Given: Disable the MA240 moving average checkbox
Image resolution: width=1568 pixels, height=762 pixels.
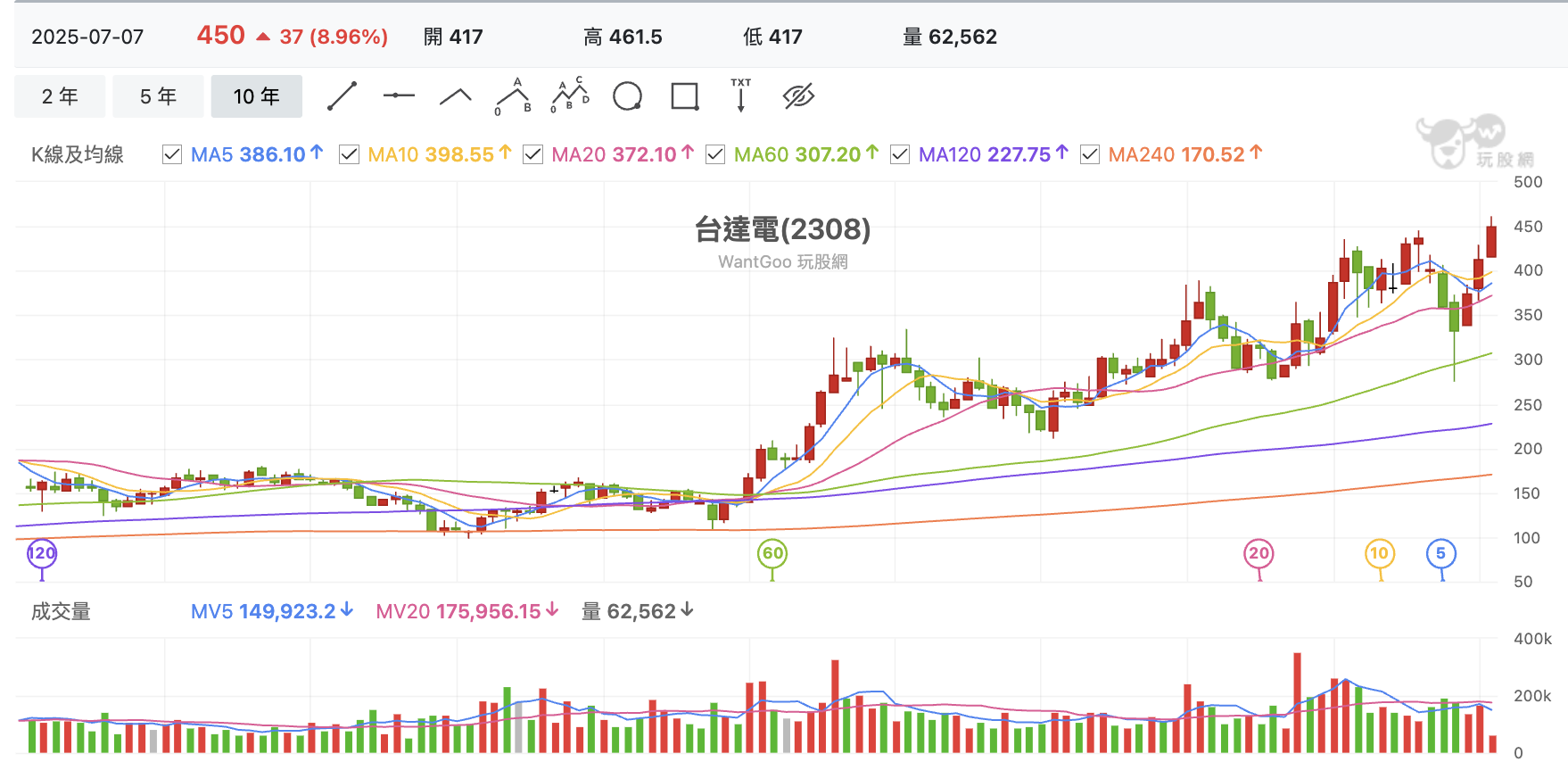Looking at the screenshot, I should [1089, 154].
